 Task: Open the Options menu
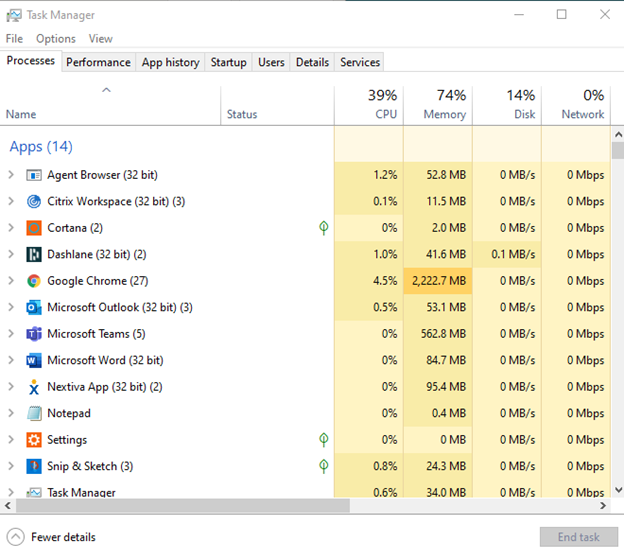pos(56,39)
